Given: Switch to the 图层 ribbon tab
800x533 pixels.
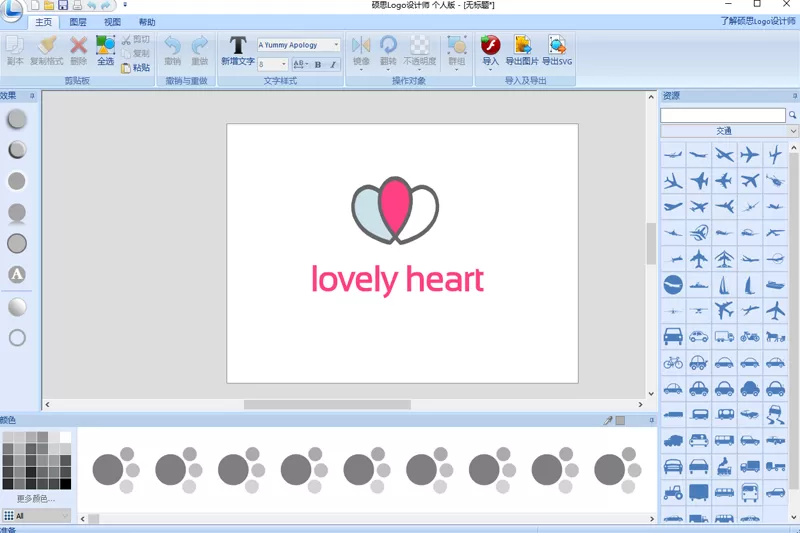Looking at the screenshot, I should [x=78, y=22].
